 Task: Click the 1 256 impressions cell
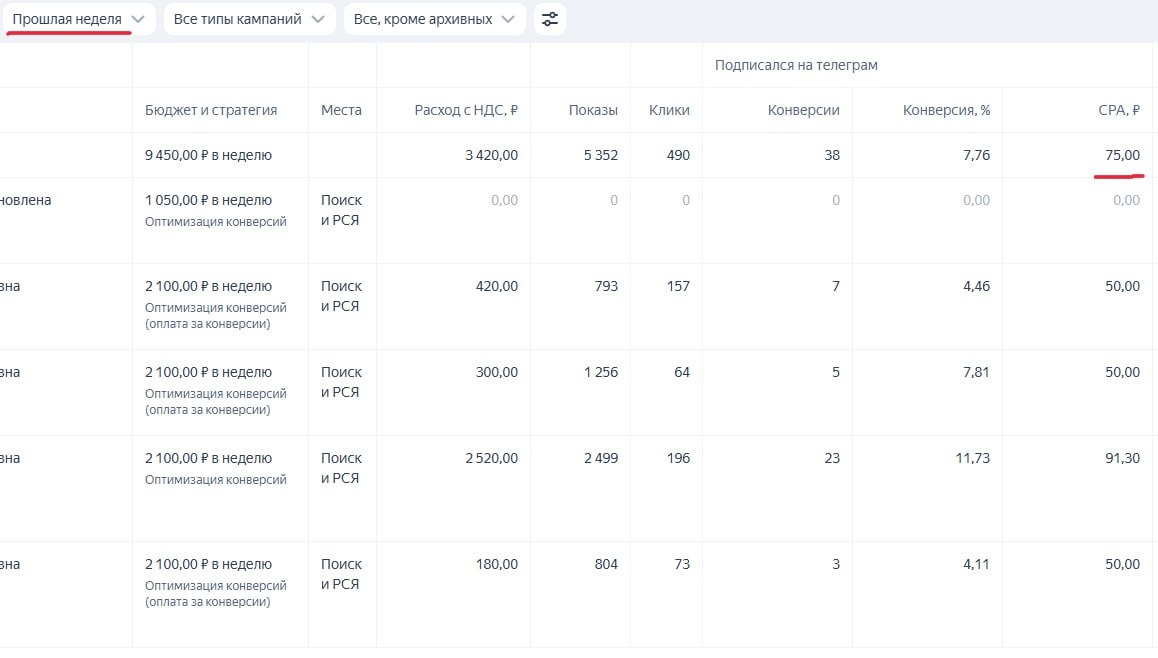click(x=600, y=372)
